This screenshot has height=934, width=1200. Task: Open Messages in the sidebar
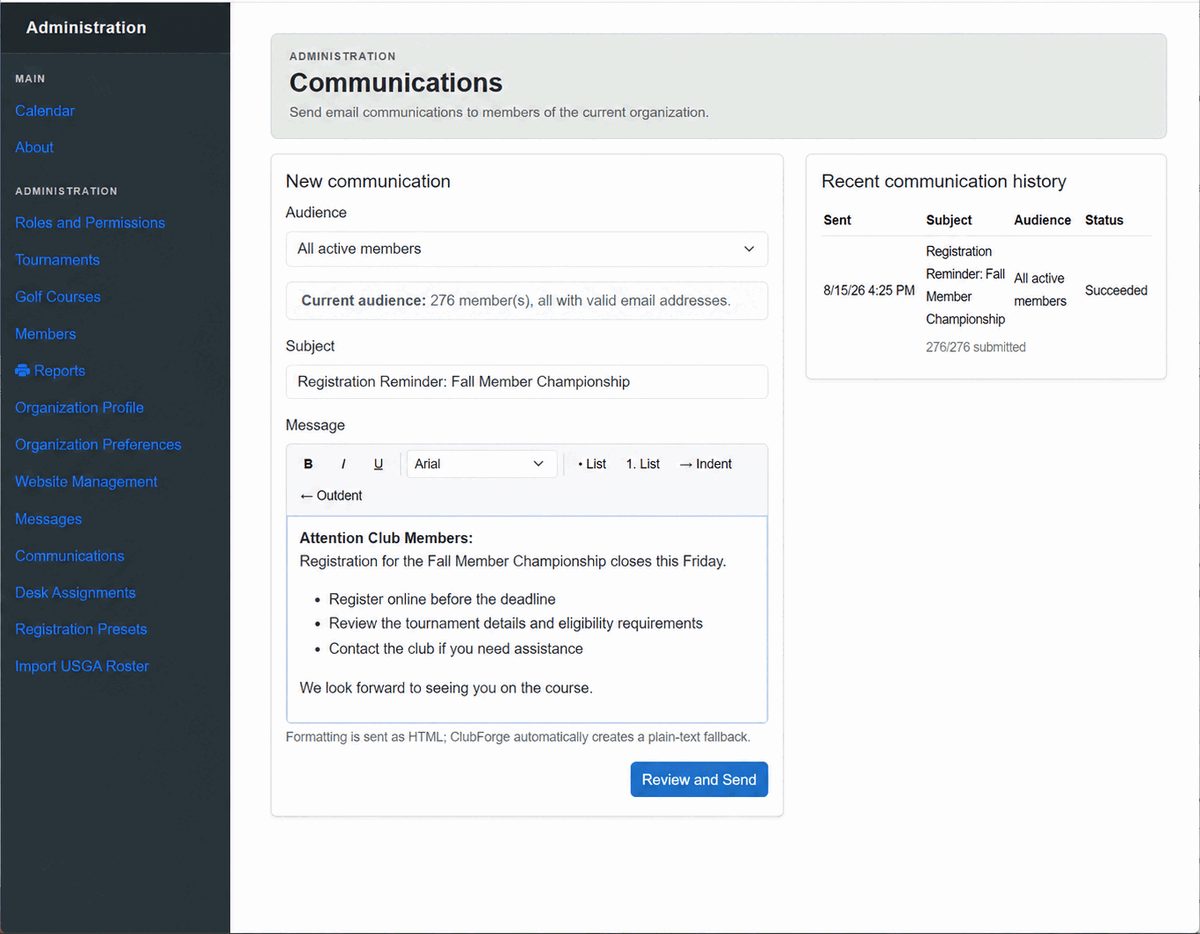[x=48, y=519]
